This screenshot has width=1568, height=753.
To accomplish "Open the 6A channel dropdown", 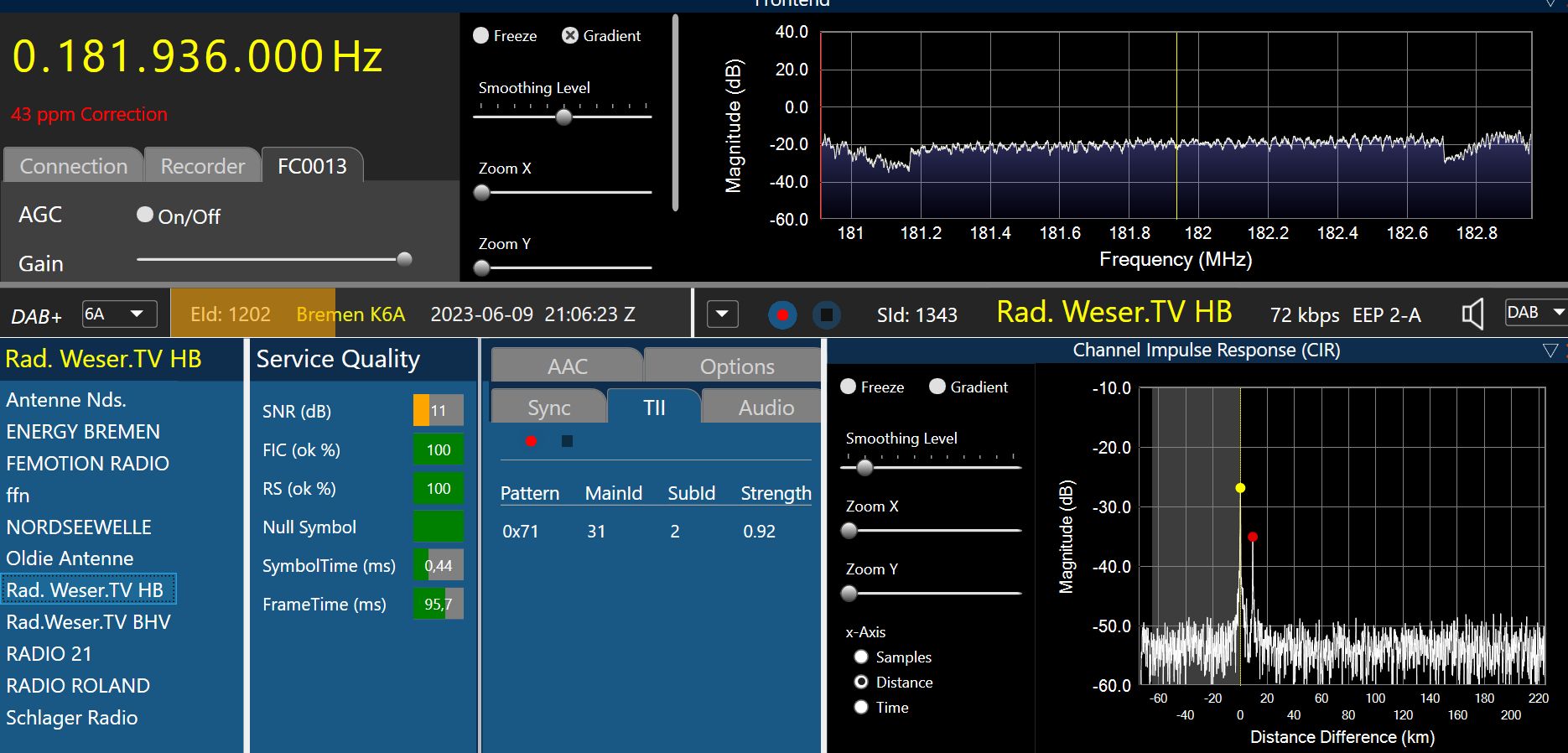I will tap(120, 314).
